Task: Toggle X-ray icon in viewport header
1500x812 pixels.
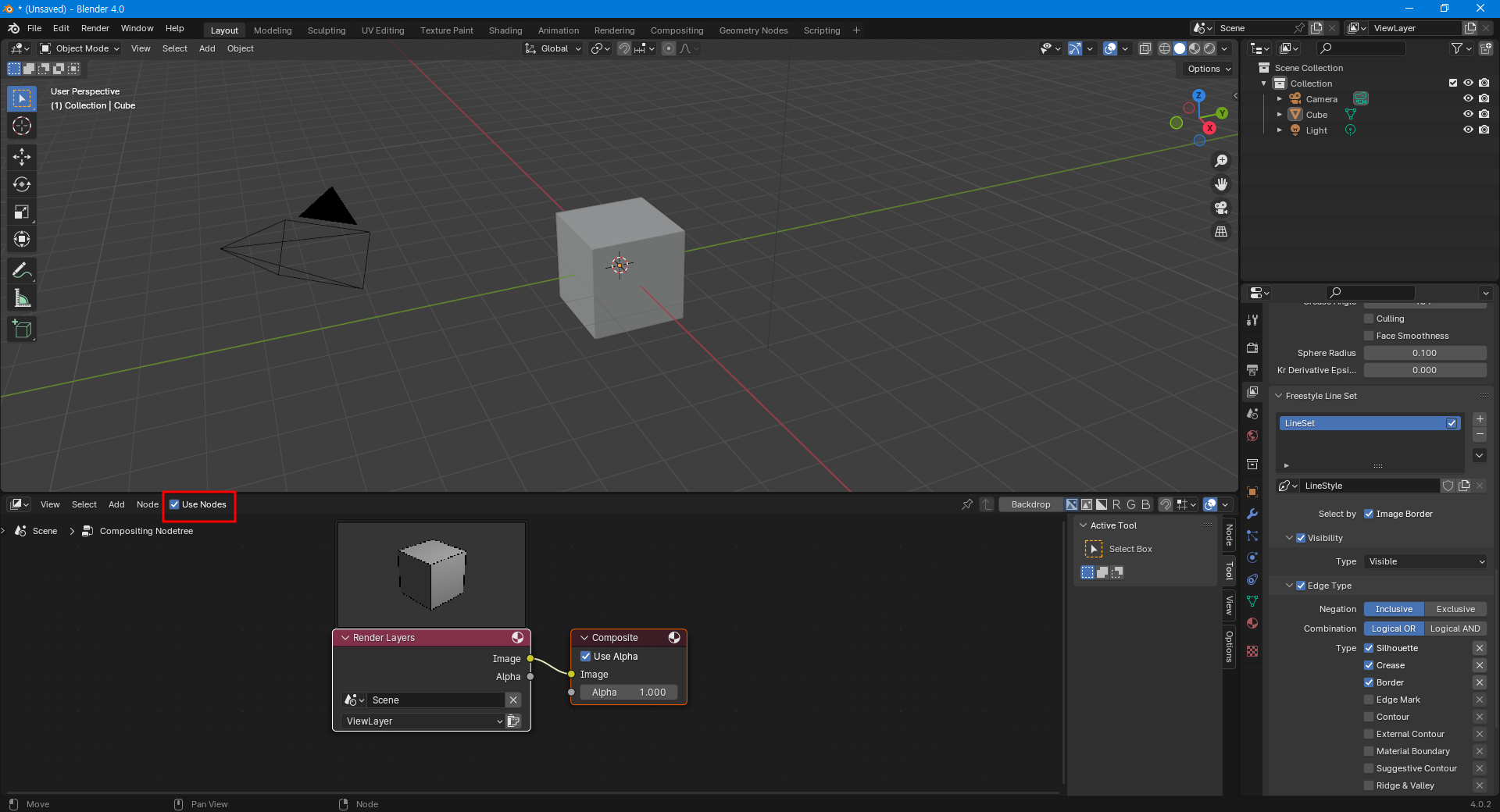Action: 1145,48
